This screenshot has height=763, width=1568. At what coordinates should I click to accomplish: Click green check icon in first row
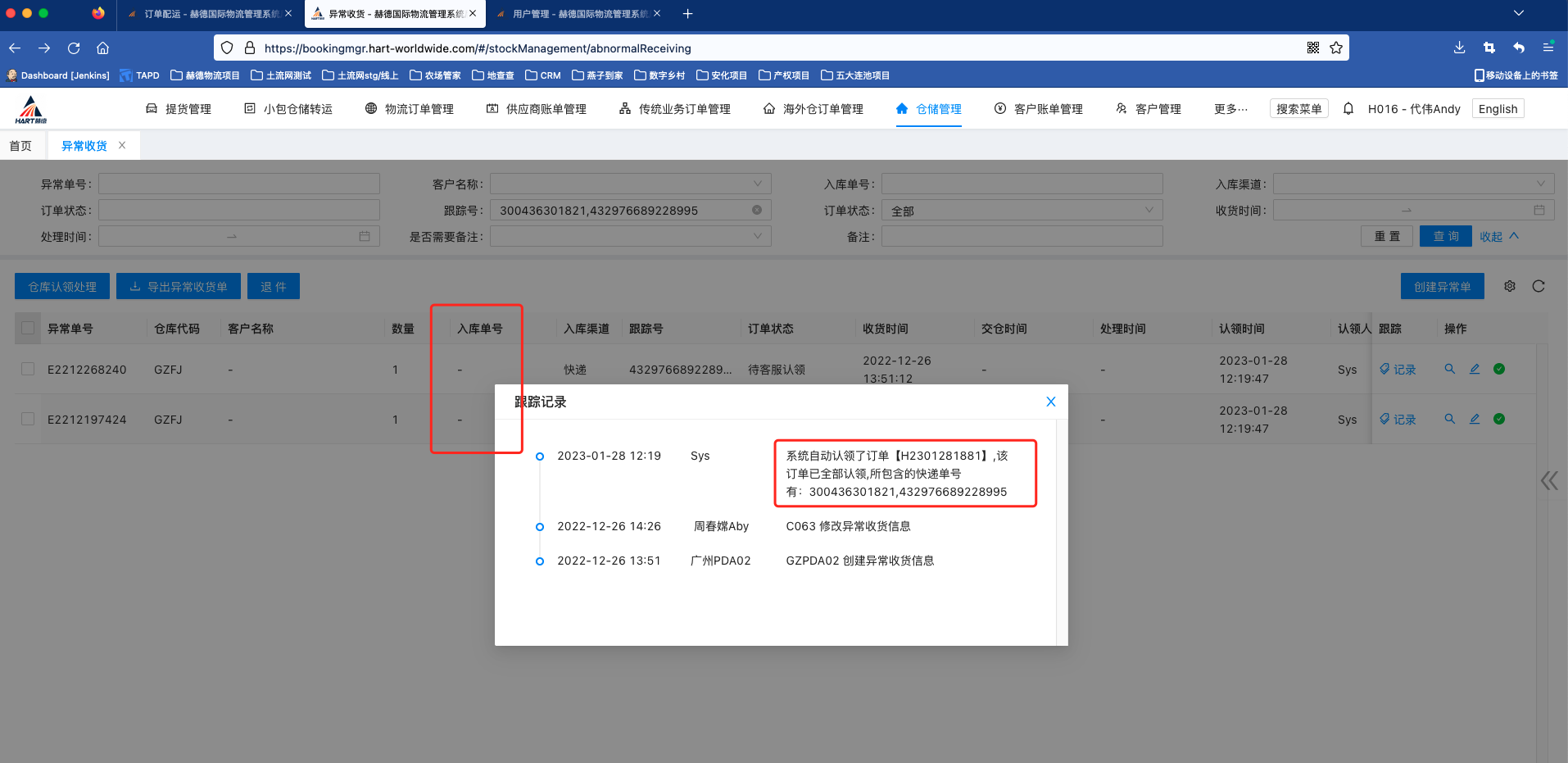tap(1498, 369)
